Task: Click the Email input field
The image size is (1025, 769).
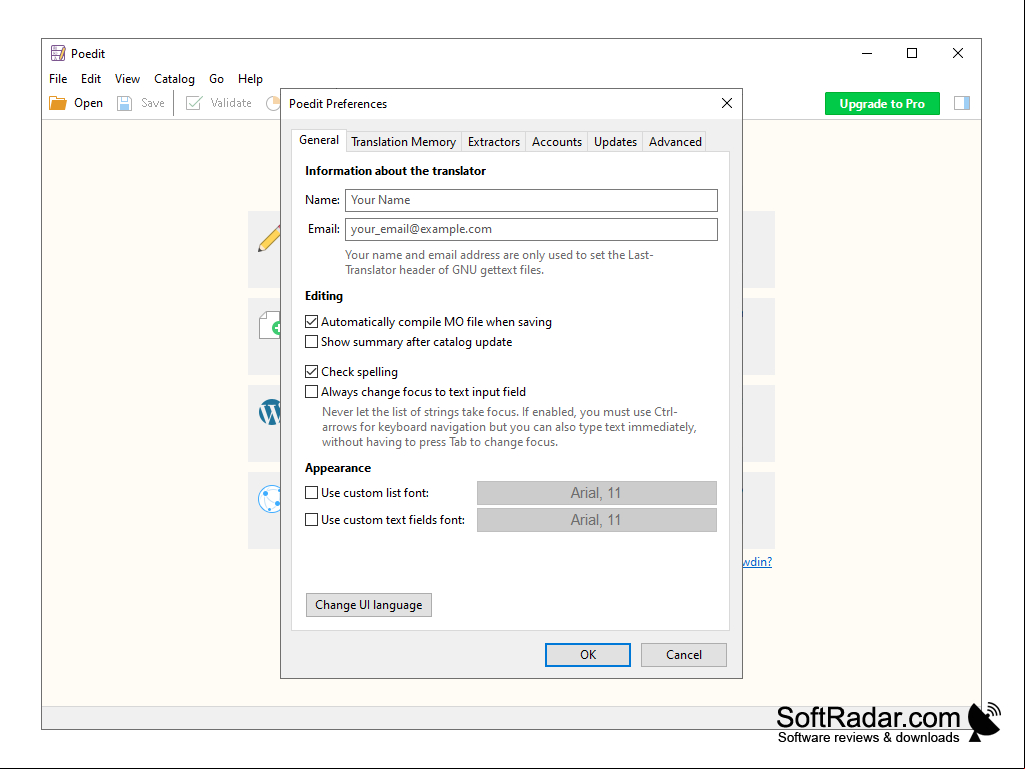Action: coord(531,230)
